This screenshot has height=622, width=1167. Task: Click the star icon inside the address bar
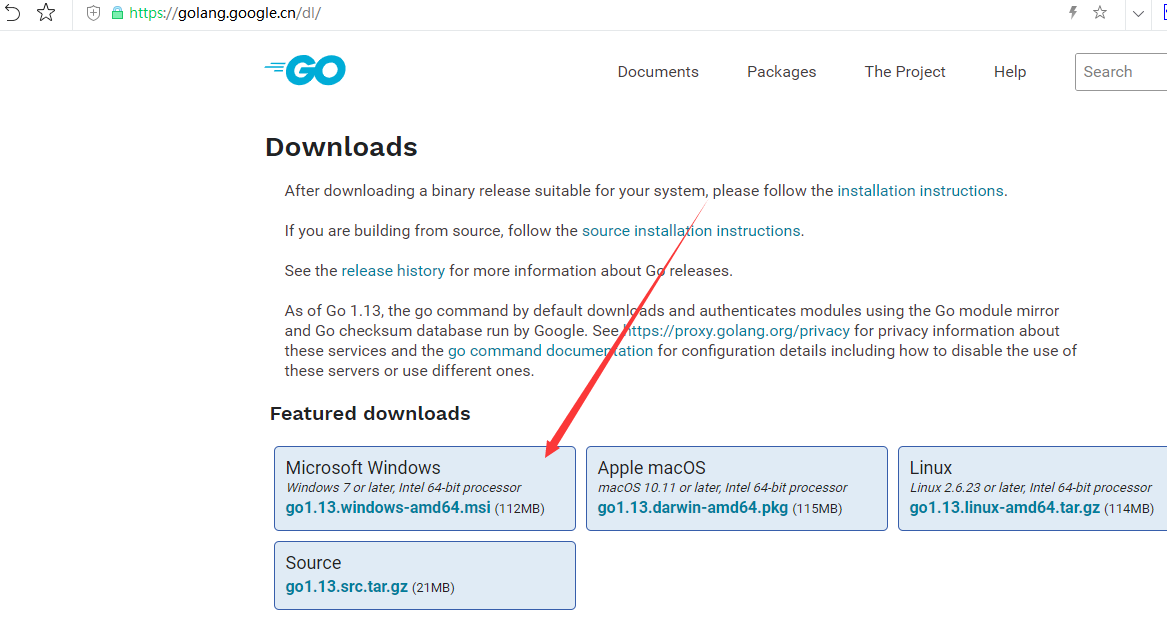click(1100, 13)
